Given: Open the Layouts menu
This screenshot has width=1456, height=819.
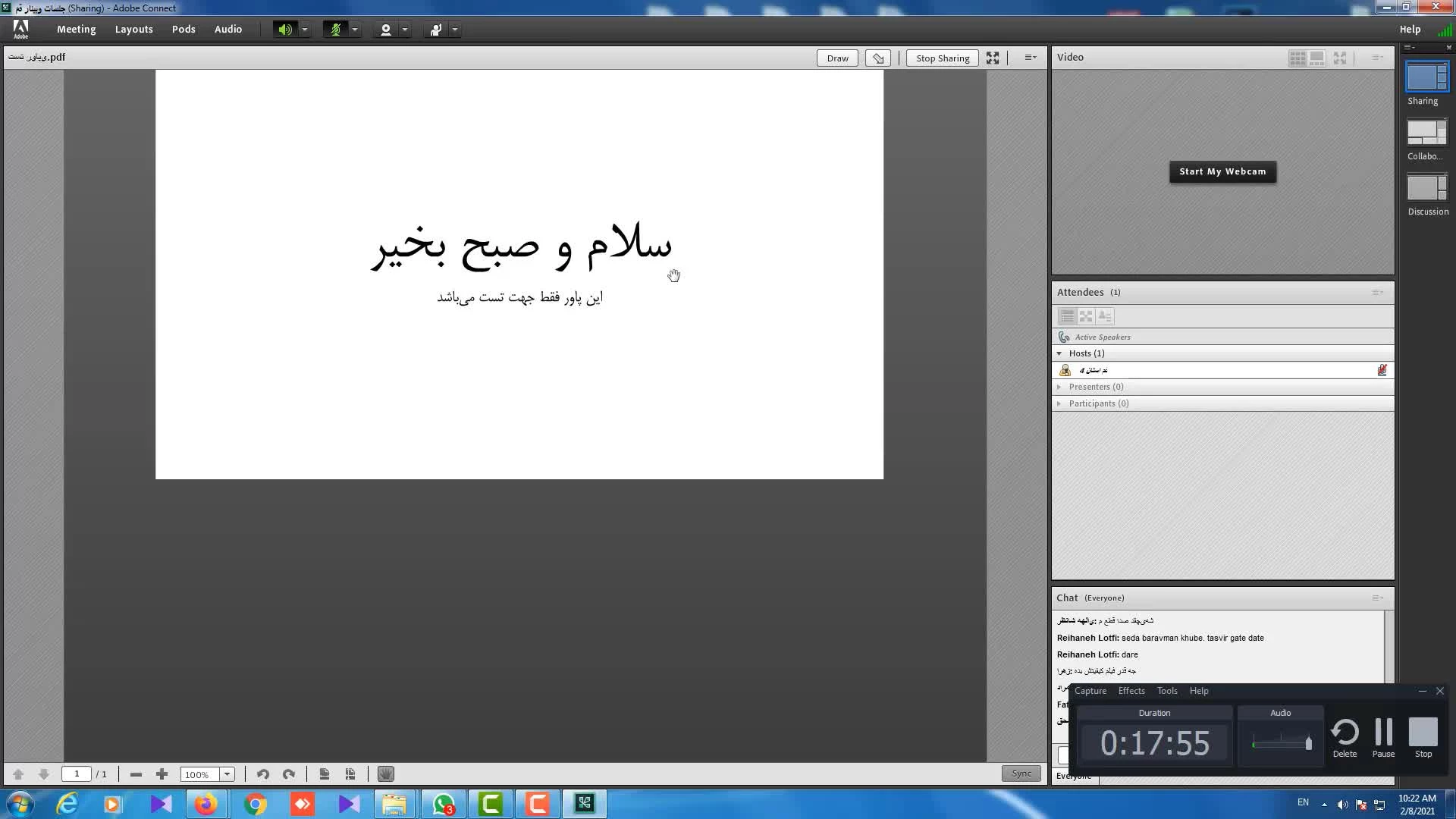Looking at the screenshot, I should [x=133, y=30].
